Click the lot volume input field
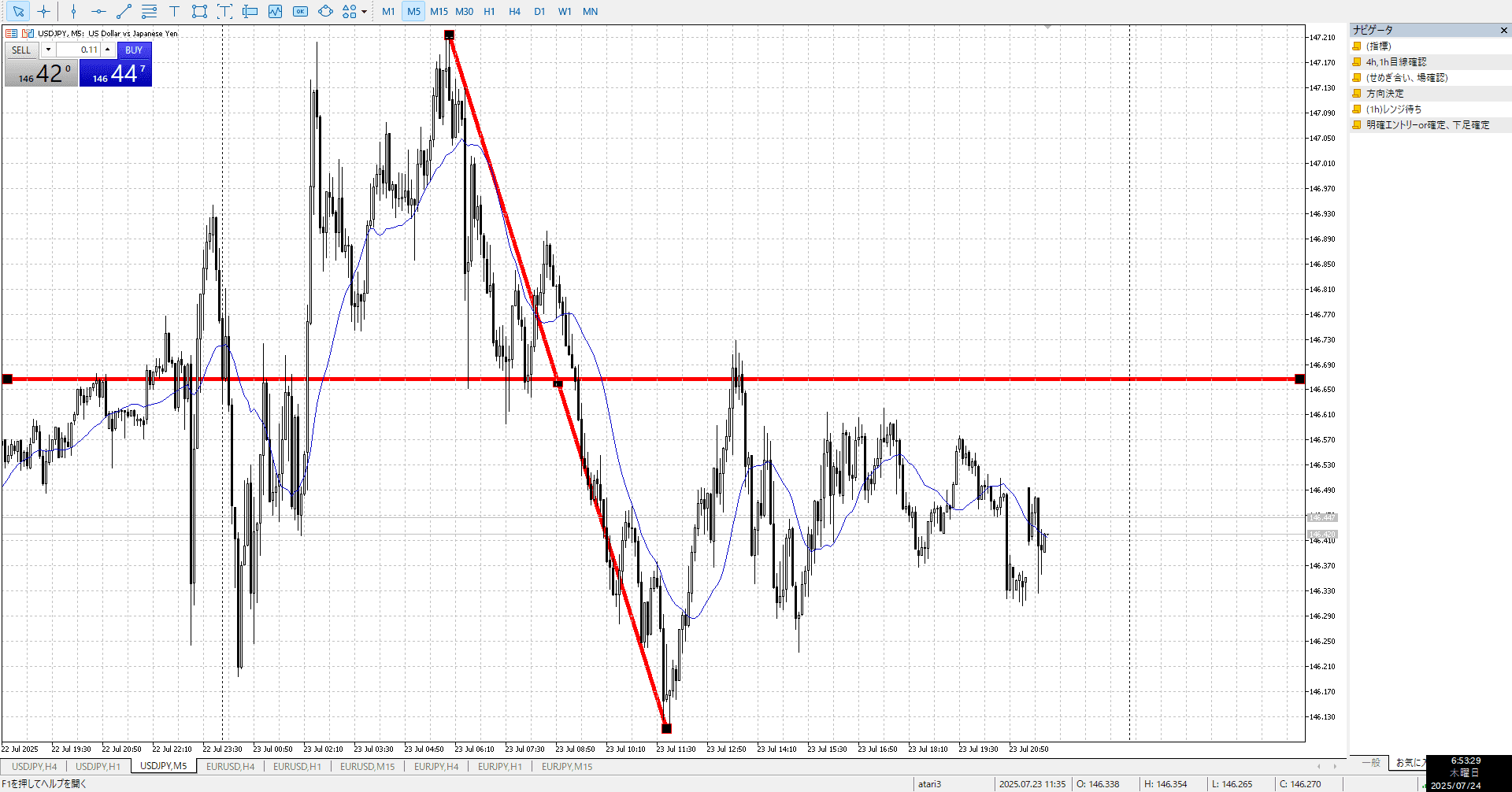 tap(78, 50)
